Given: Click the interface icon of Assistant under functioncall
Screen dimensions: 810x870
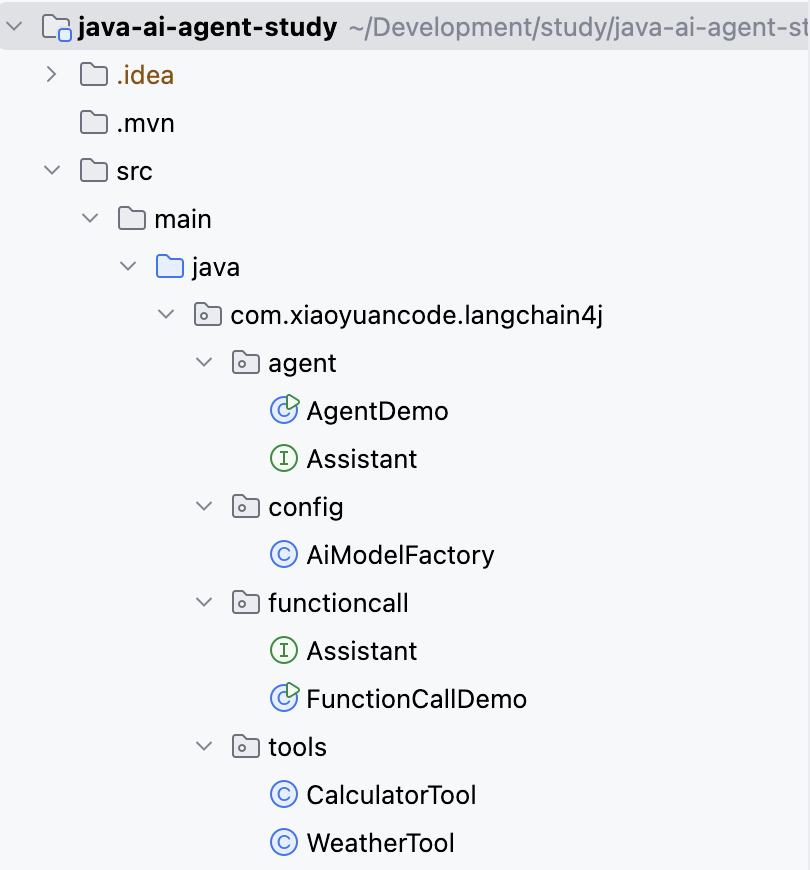Looking at the screenshot, I should pos(284,650).
